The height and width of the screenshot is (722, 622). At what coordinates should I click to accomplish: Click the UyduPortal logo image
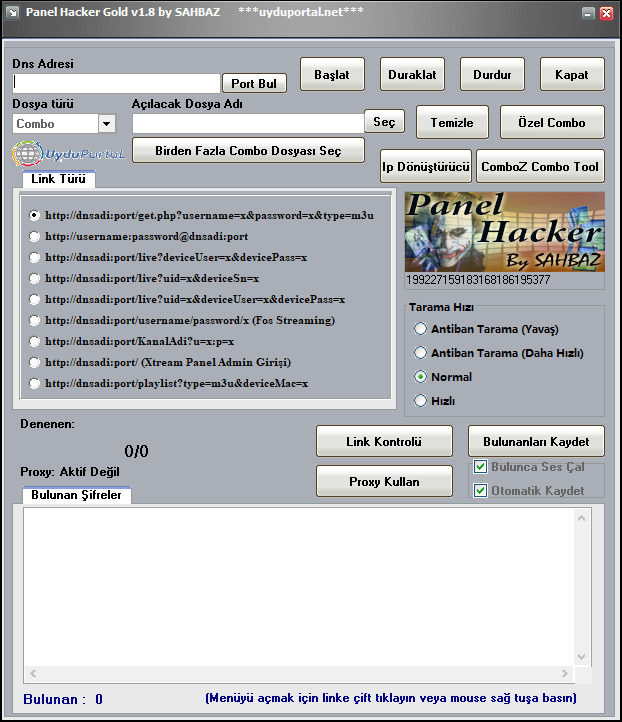(67, 153)
